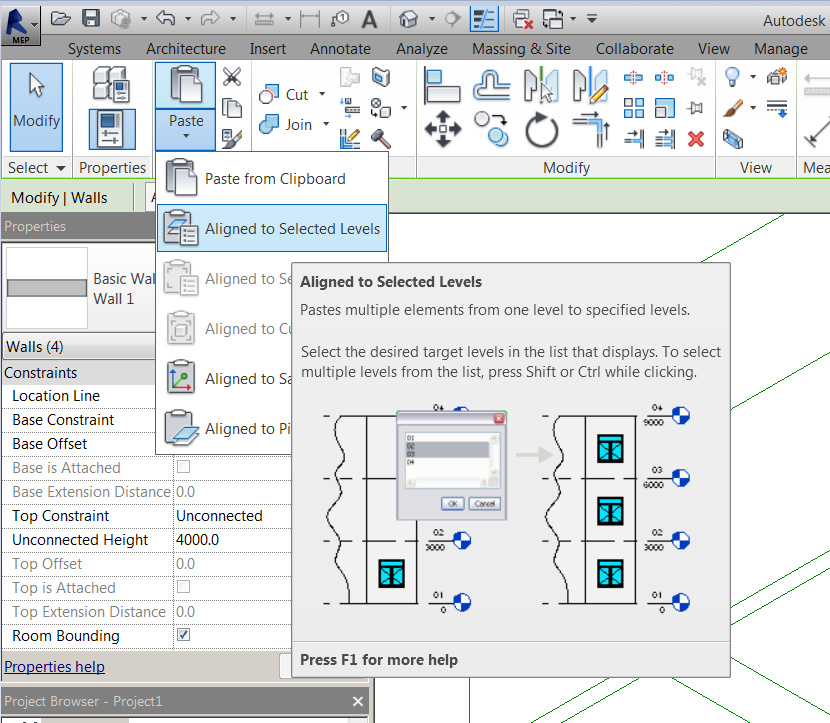830x723 pixels.
Task: Open the default 3D view house icon
Action: tap(408, 20)
